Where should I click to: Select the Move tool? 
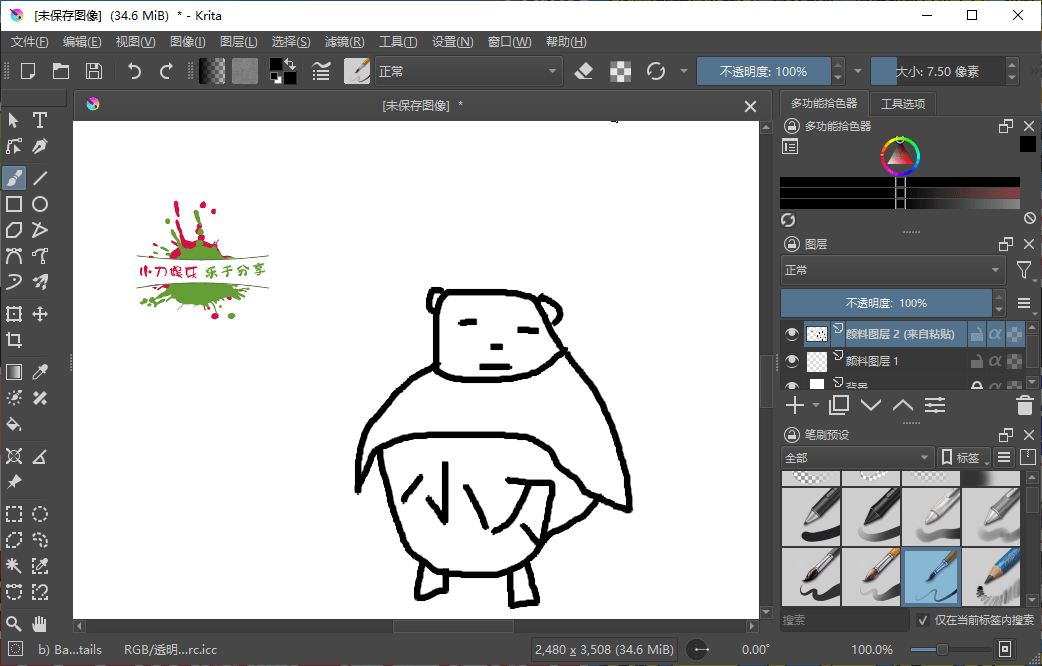click(40, 314)
